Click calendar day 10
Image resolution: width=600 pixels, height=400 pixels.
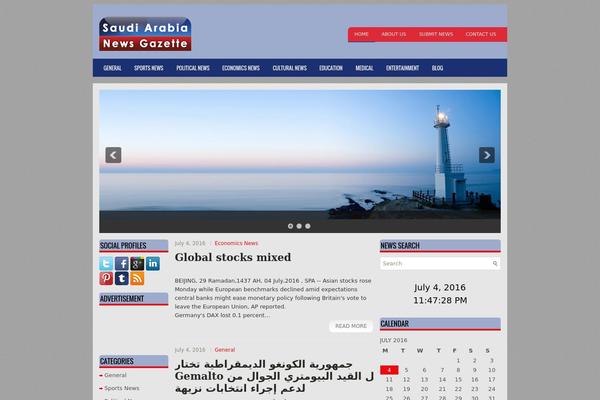[492, 370]
